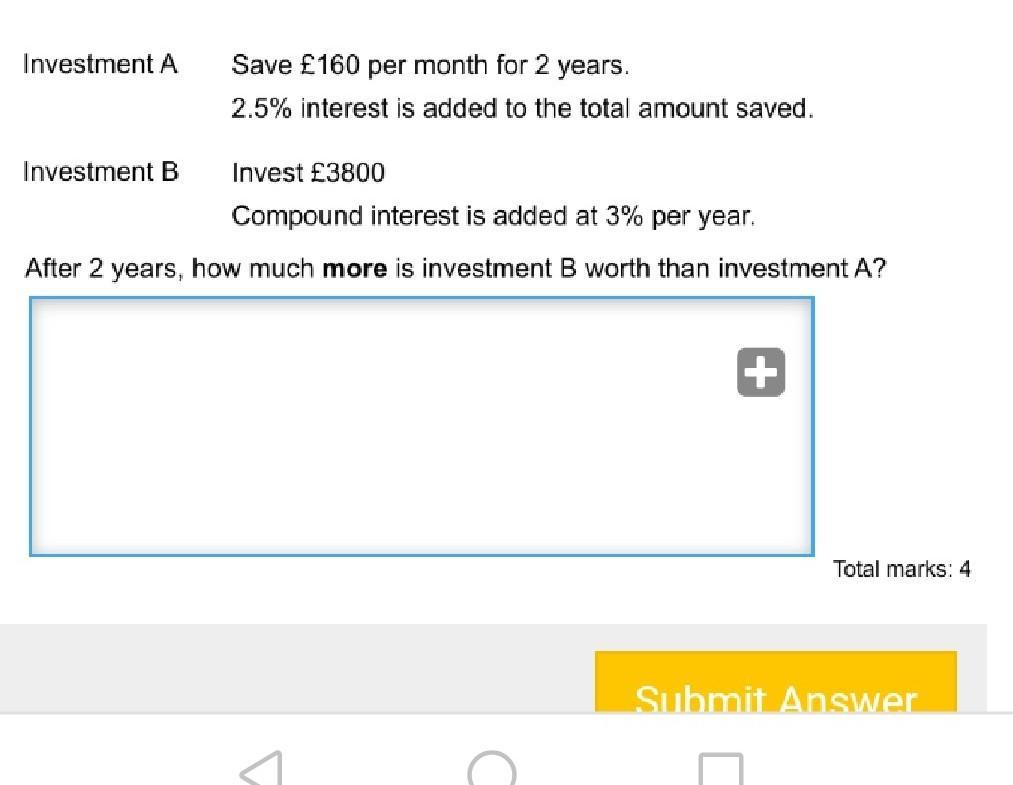The width and height of the screenshot is (1013, 785).
Task: Click the bold word 'more' in question
Action: 355,268
